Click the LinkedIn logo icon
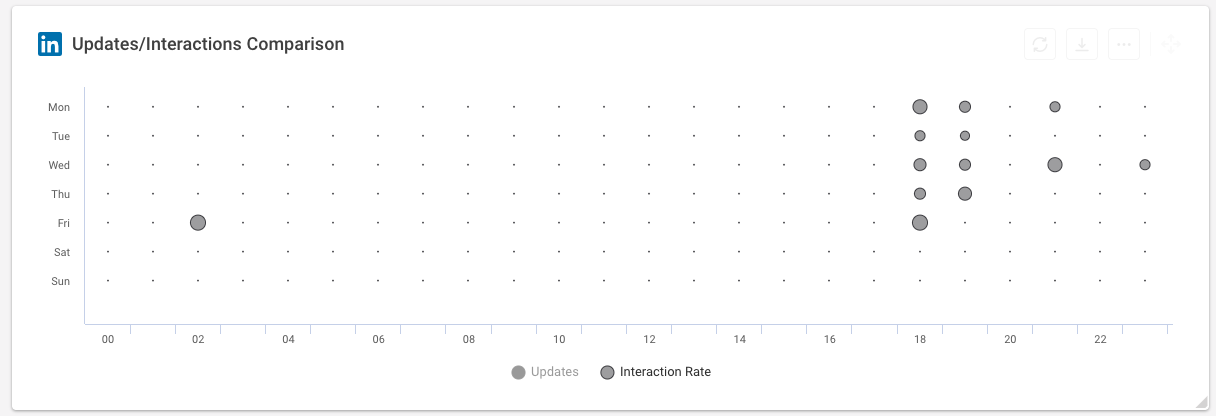 click(50, 44)
